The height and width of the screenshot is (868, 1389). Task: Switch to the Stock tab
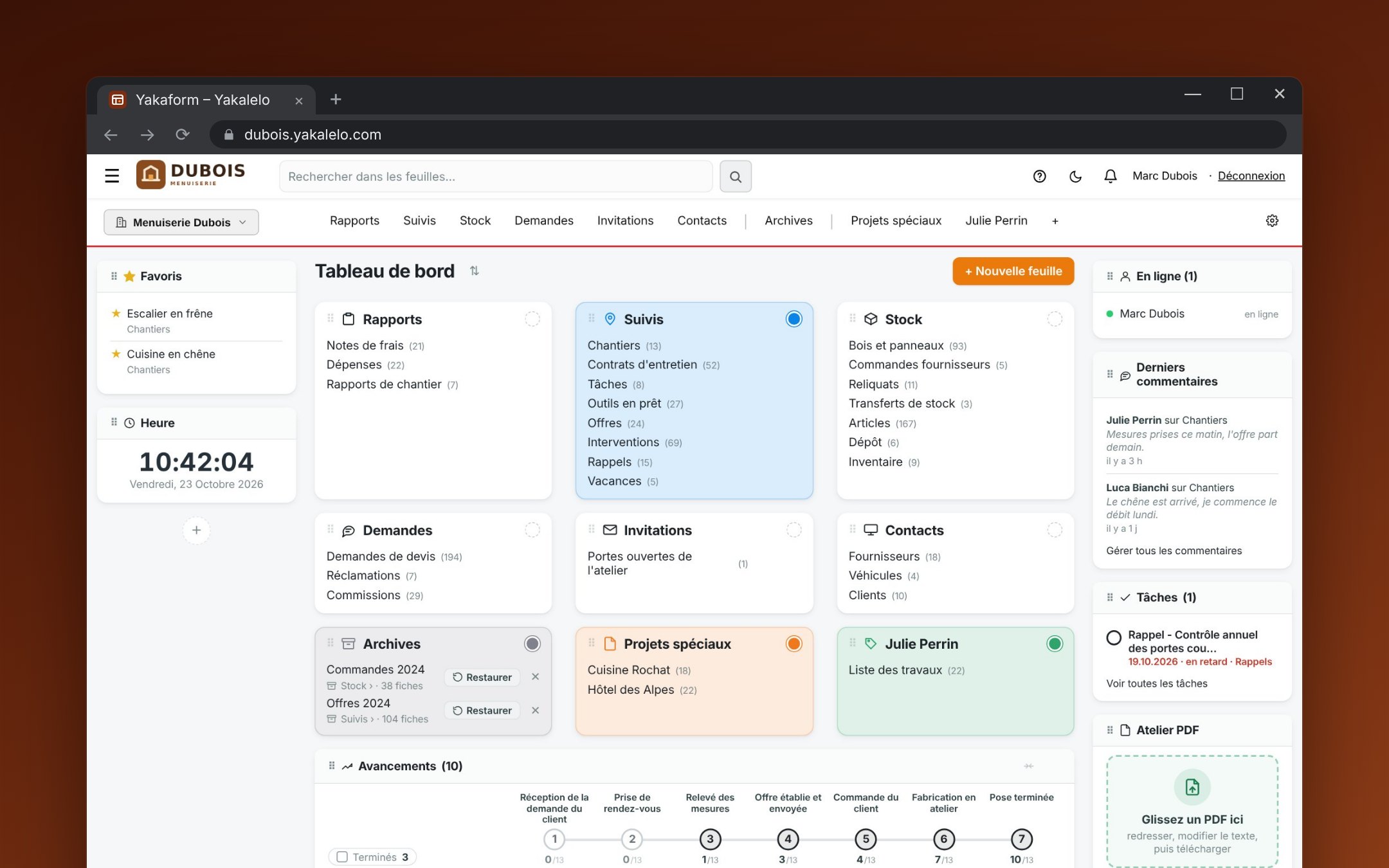475,221
